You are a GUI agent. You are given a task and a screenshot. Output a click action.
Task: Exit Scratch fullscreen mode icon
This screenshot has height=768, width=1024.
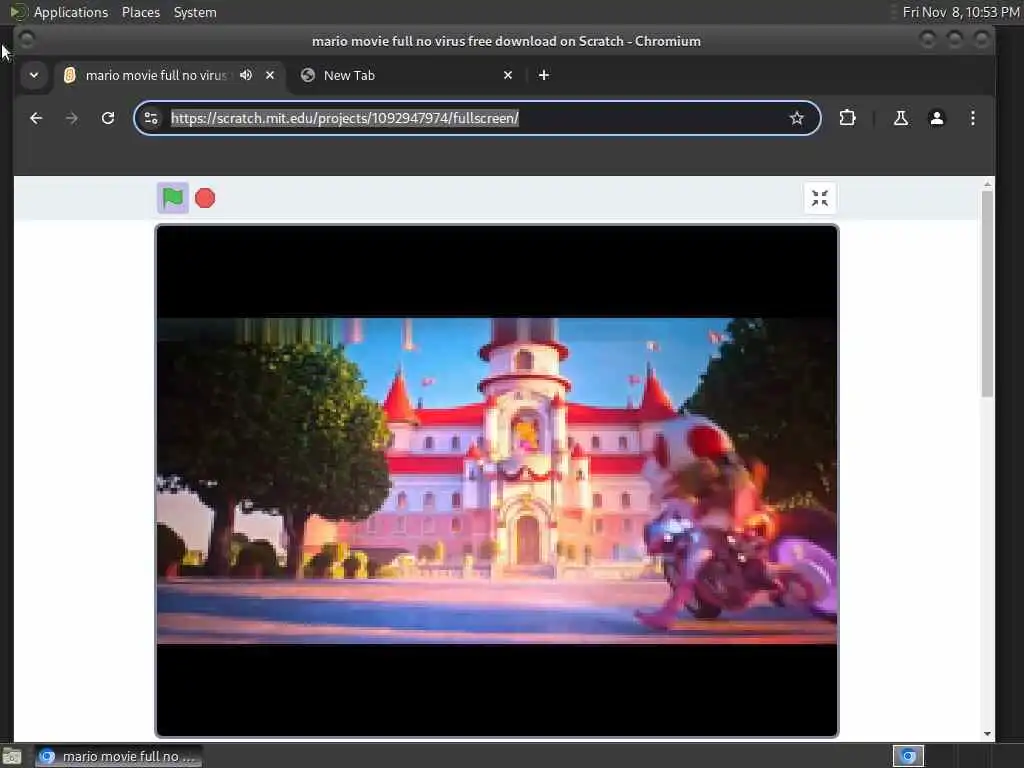pyautogui.click(x=820, y=198)
